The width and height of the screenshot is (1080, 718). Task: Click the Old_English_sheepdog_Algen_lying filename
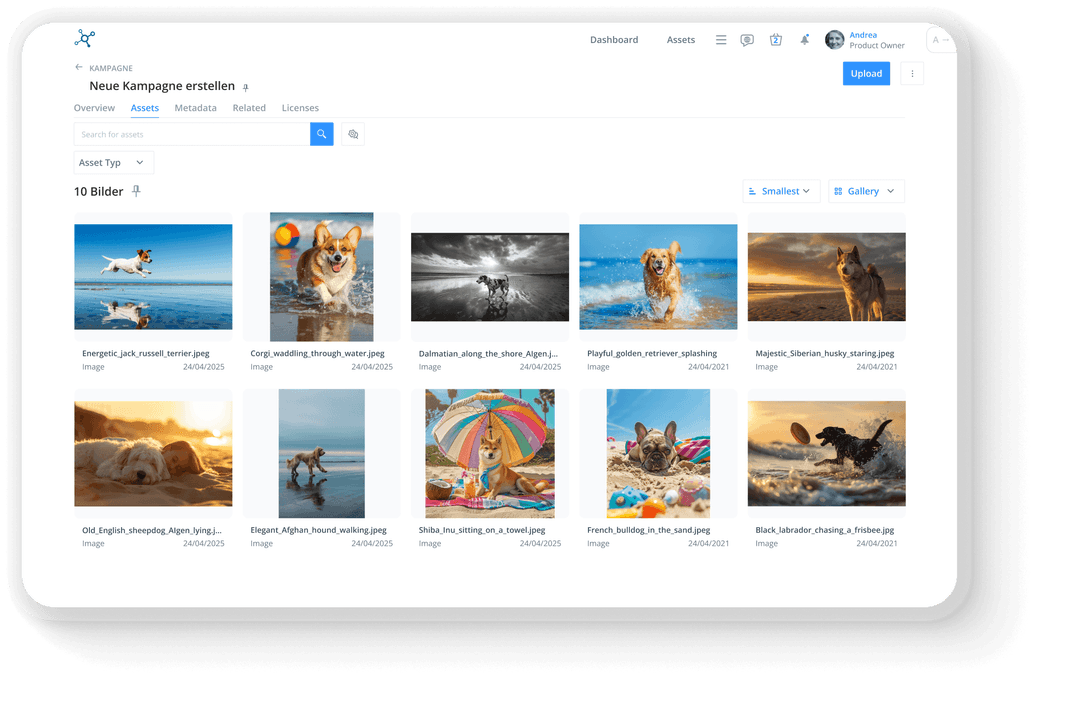152,531
